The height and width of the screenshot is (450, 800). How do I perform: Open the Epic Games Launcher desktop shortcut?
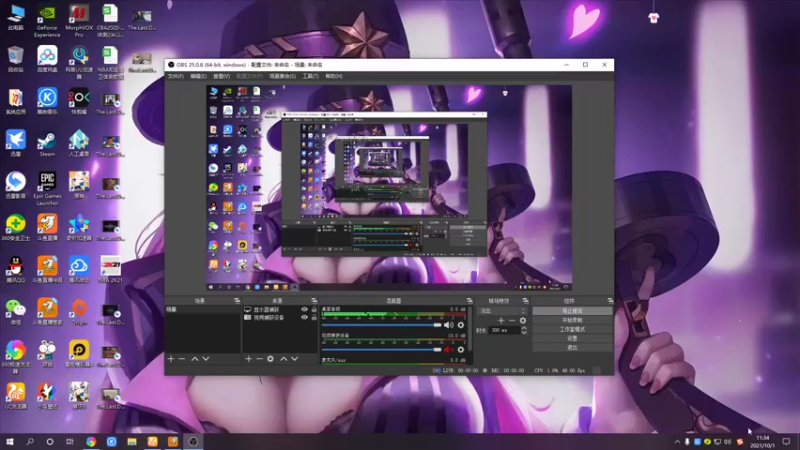click(x=47, y=188)
